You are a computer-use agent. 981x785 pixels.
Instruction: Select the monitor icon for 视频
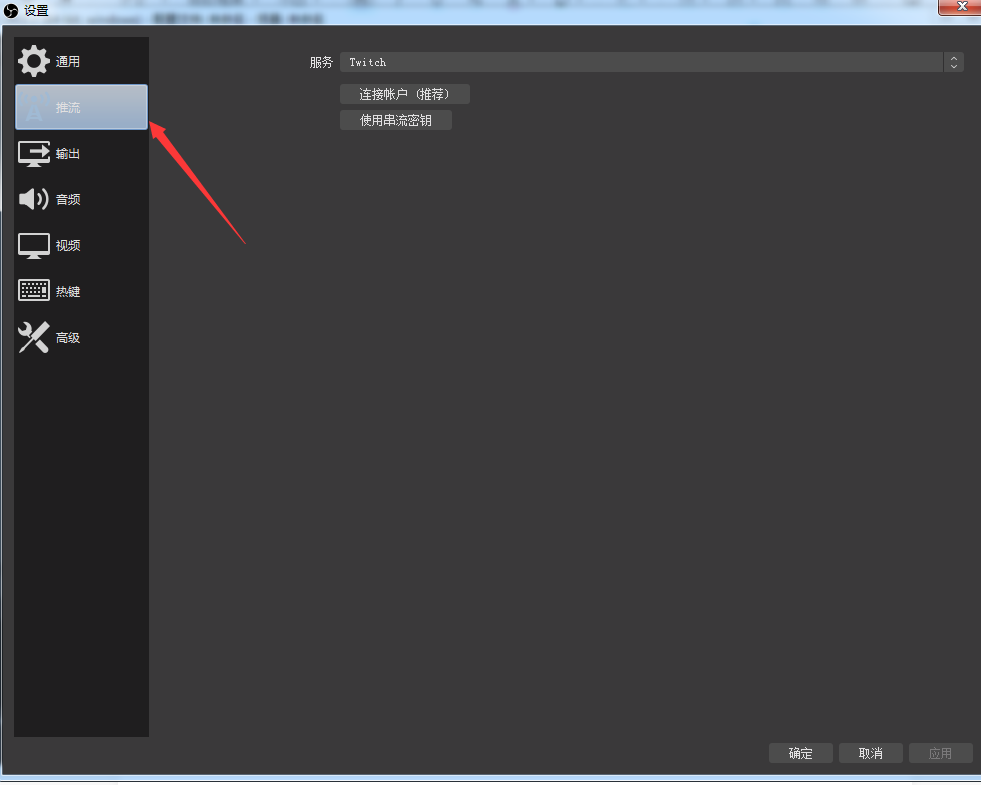click(33, 245)
